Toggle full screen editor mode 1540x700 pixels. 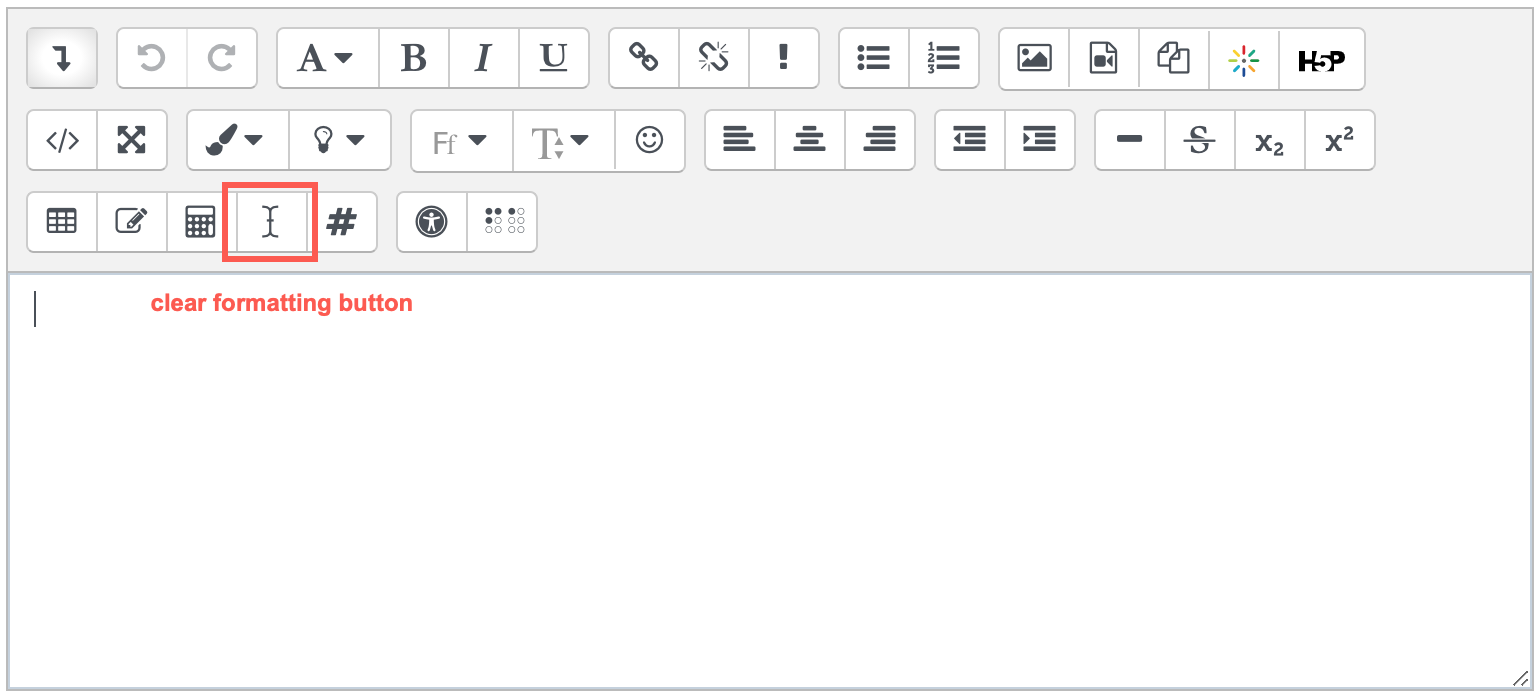pyautogui.click(x=132, y=140)
